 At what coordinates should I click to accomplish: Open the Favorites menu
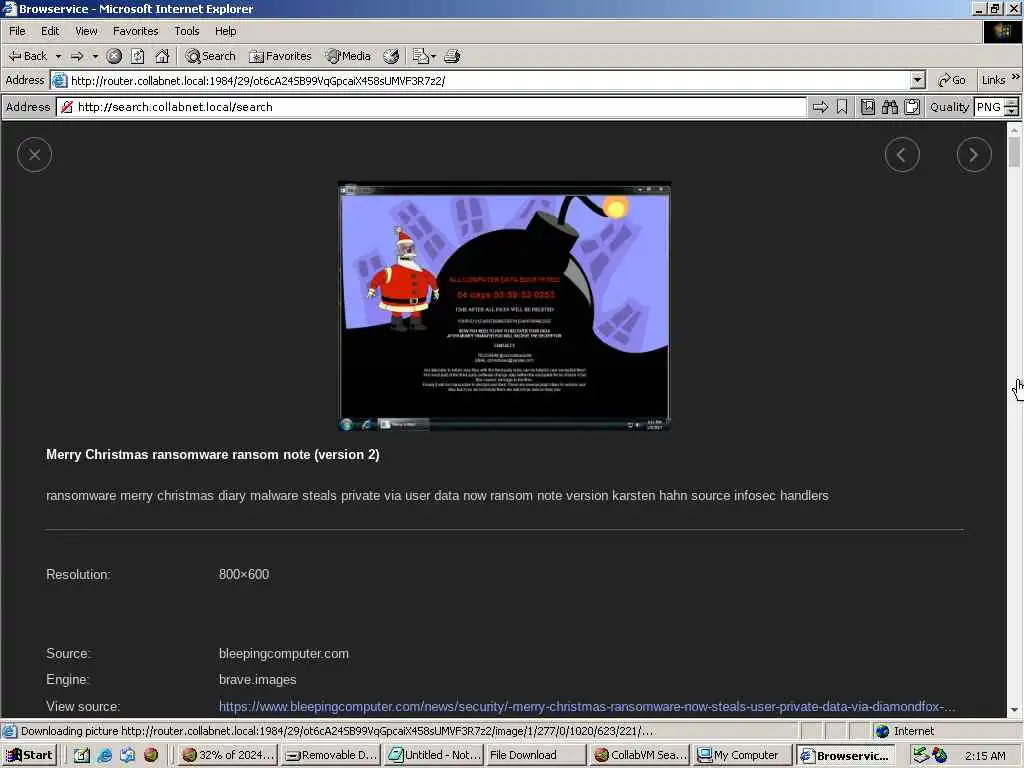pyautogui.click(x=135, y=31)
